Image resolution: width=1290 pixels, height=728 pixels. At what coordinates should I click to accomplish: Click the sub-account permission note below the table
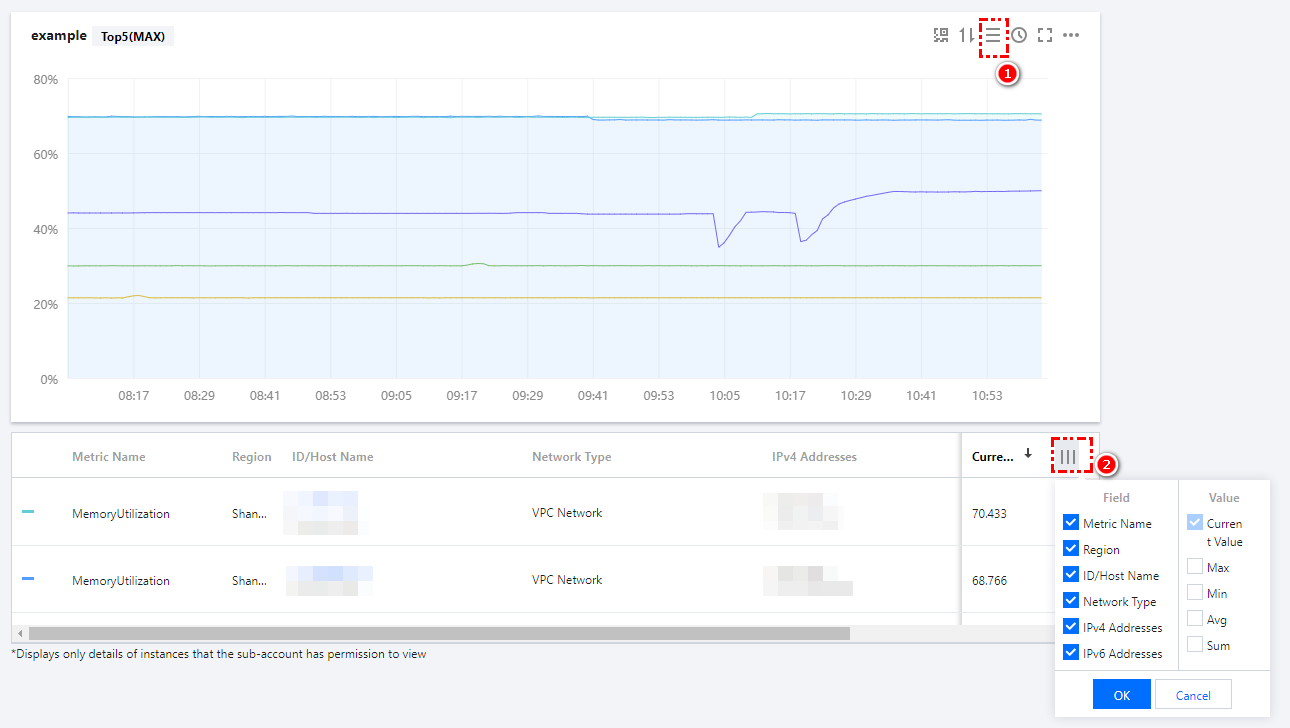click(x=219, y=654)
